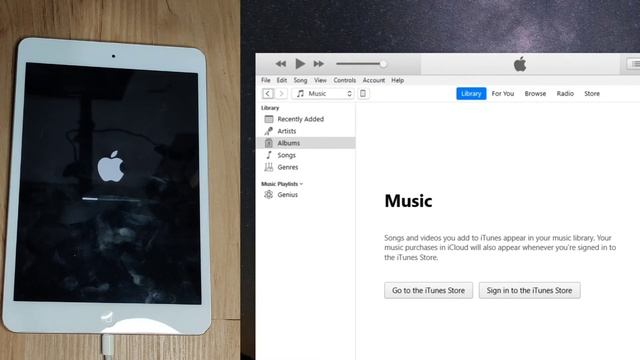Open the Song menu

(300, 80)
